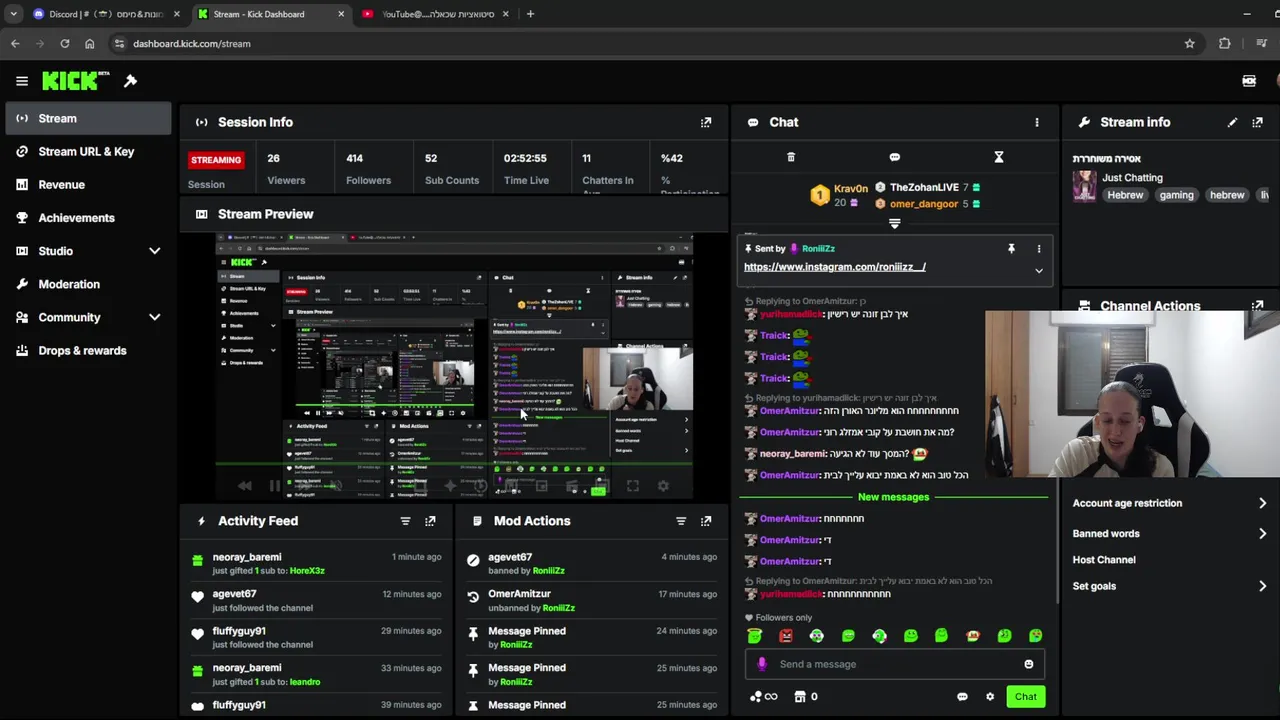Pop out the Activity Feed panel

pos(430,521)
